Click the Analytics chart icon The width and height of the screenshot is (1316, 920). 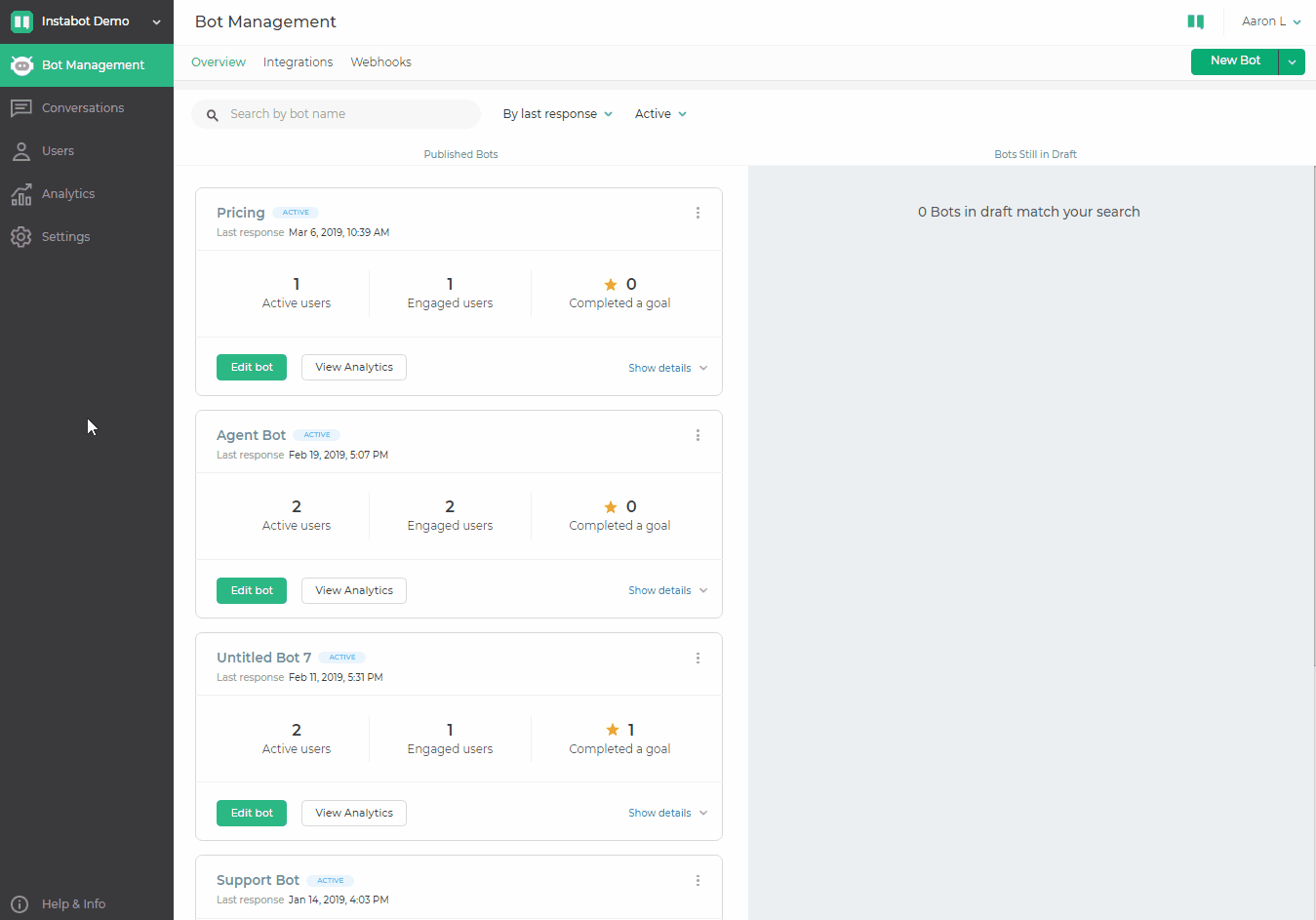tap(21, 194)
